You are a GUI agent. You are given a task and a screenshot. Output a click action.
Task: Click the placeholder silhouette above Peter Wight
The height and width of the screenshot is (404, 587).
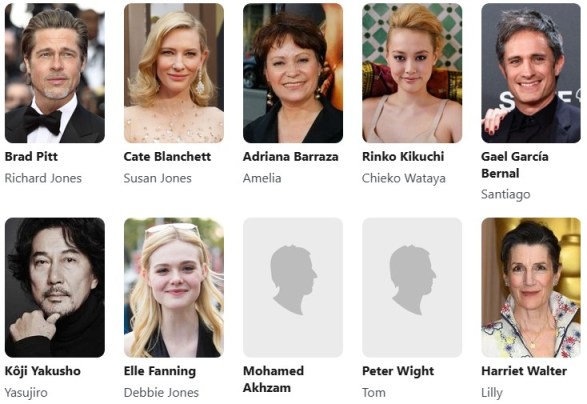(412, 288)
